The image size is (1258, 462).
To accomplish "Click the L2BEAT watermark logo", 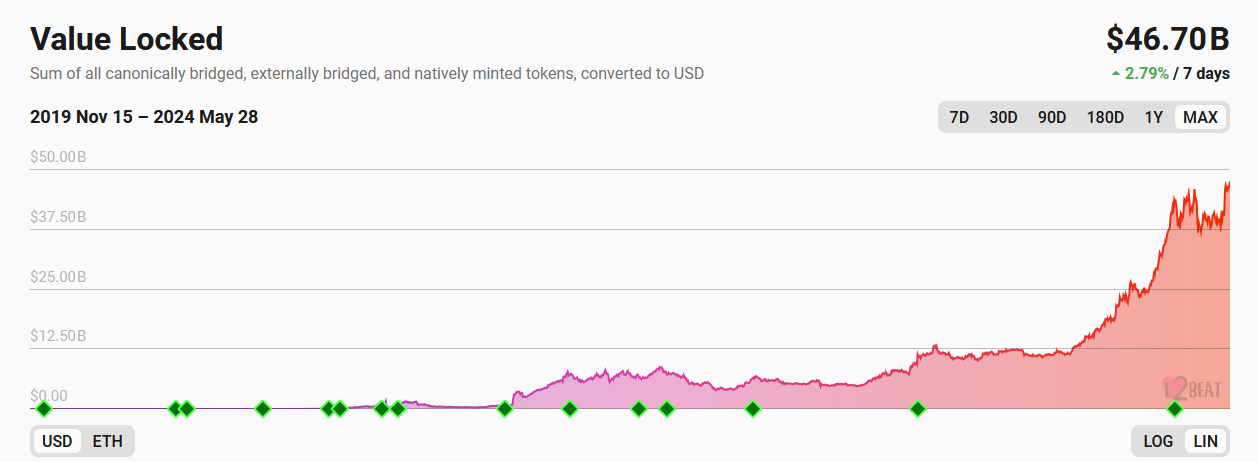I will 1191,389.
